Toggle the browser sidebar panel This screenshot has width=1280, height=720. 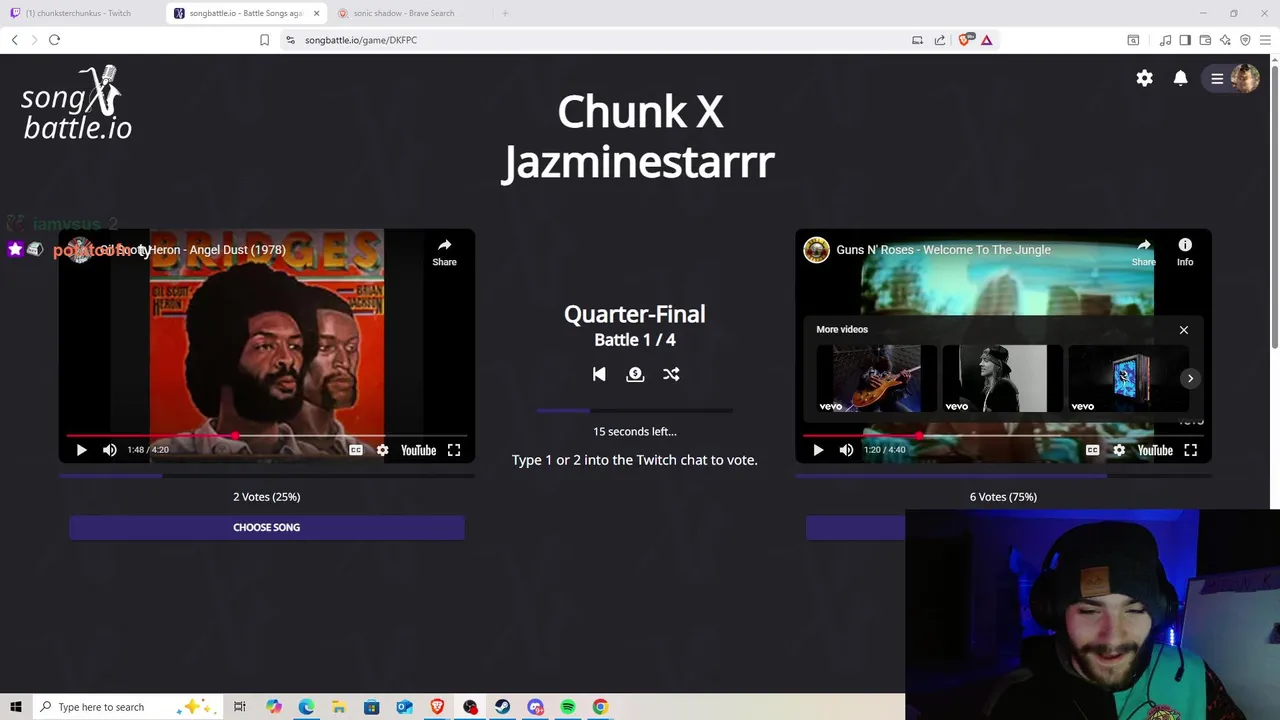click(1185, 40)
